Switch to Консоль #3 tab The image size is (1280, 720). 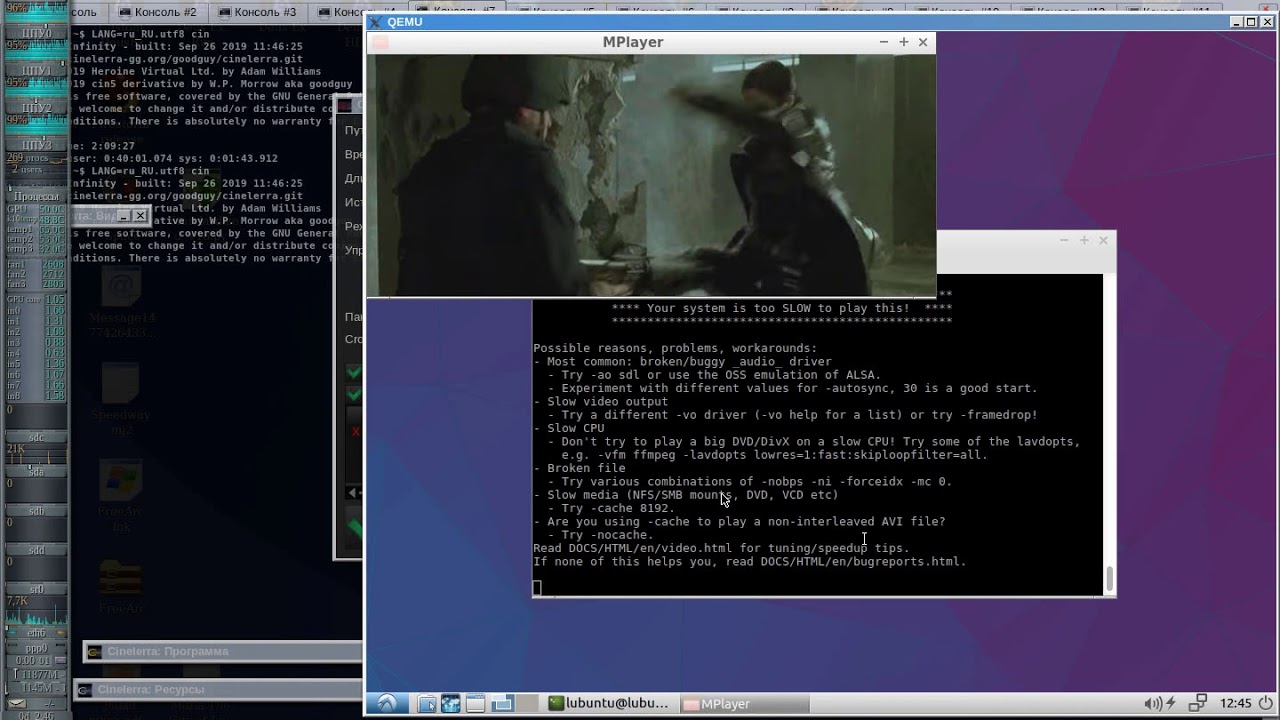258,12
